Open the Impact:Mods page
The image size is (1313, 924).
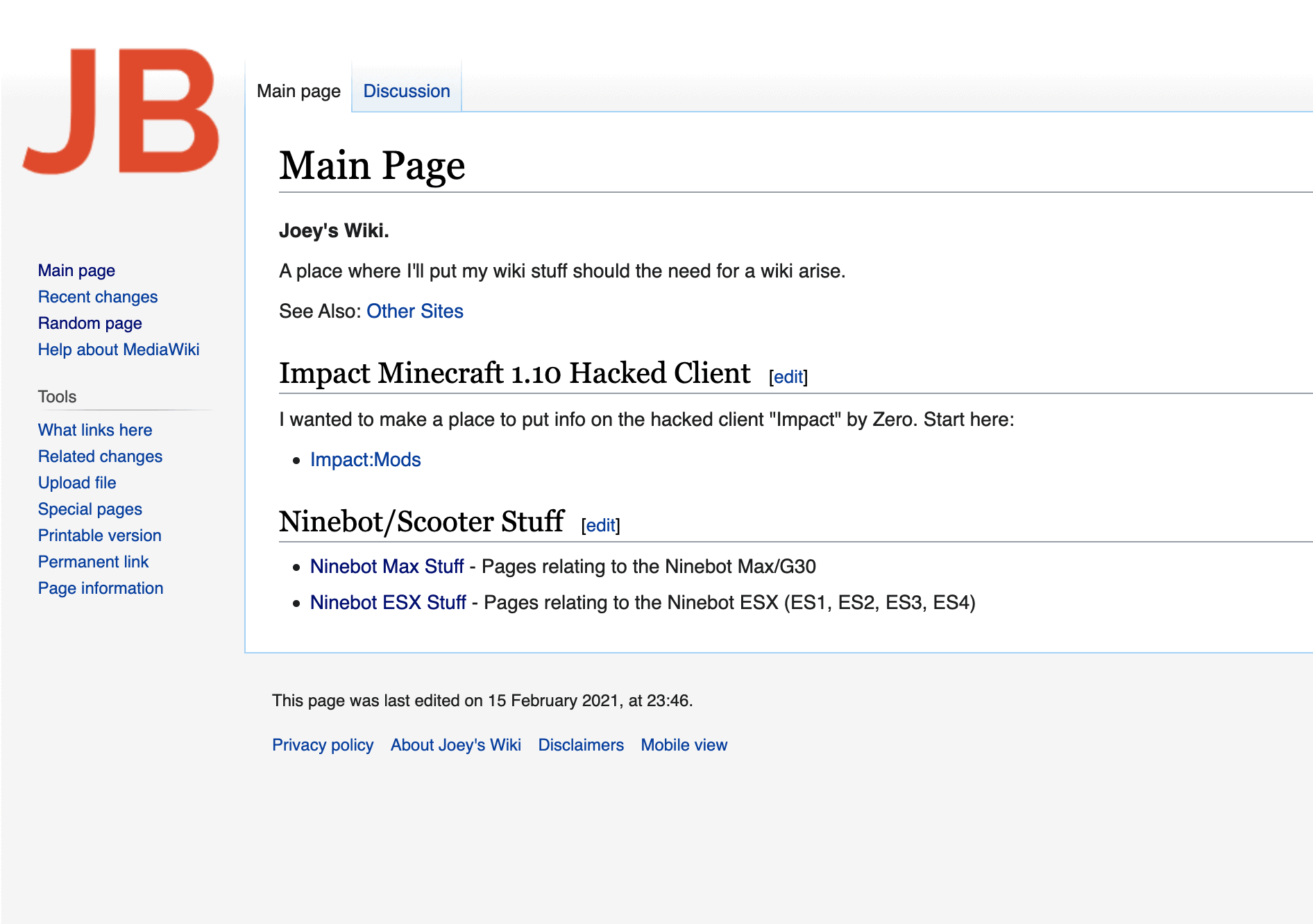pyautogui.click(x=365, y=460)
